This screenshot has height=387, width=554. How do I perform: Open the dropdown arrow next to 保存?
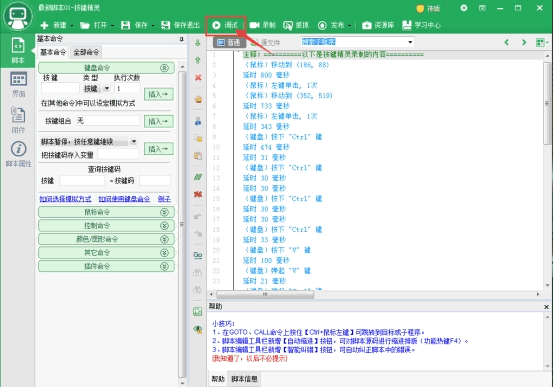153,25
